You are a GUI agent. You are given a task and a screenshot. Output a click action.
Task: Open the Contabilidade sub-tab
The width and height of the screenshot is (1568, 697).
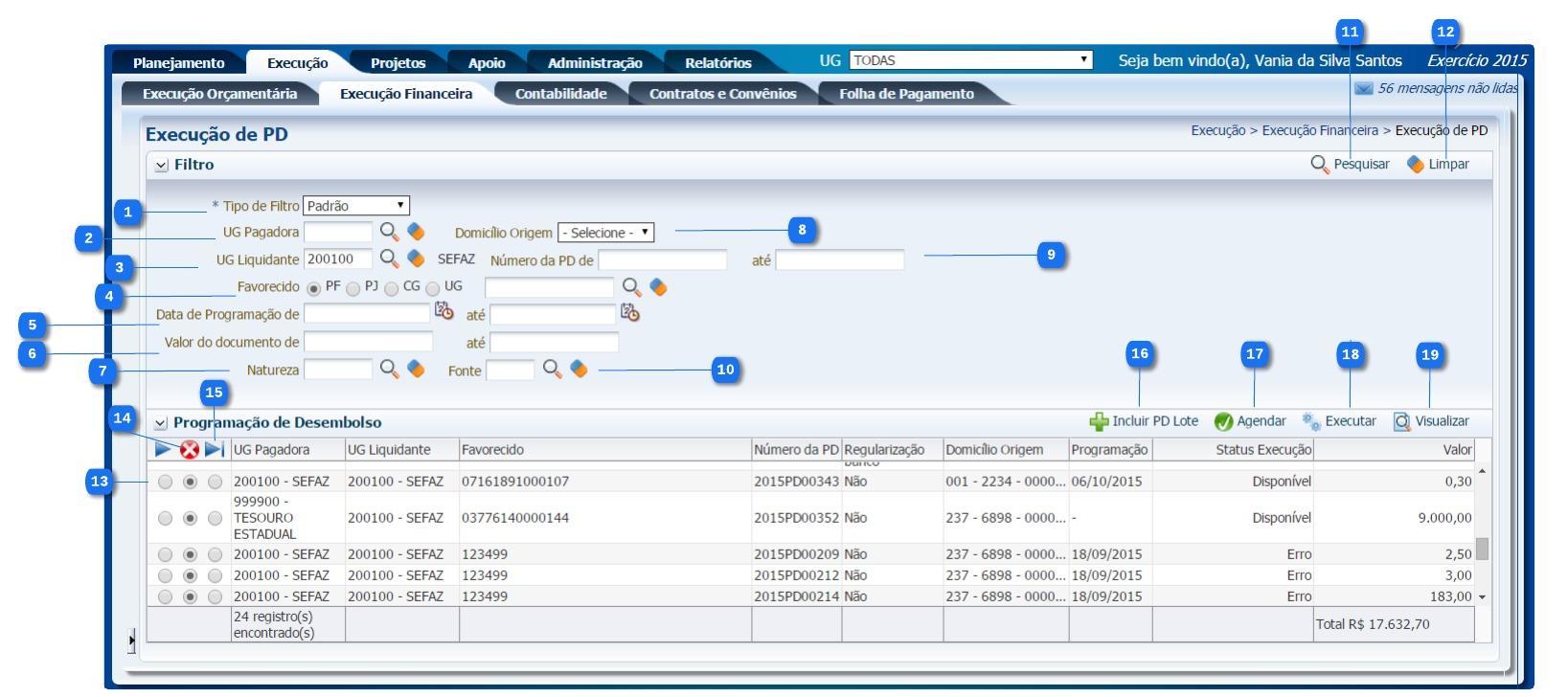(560, 94)
